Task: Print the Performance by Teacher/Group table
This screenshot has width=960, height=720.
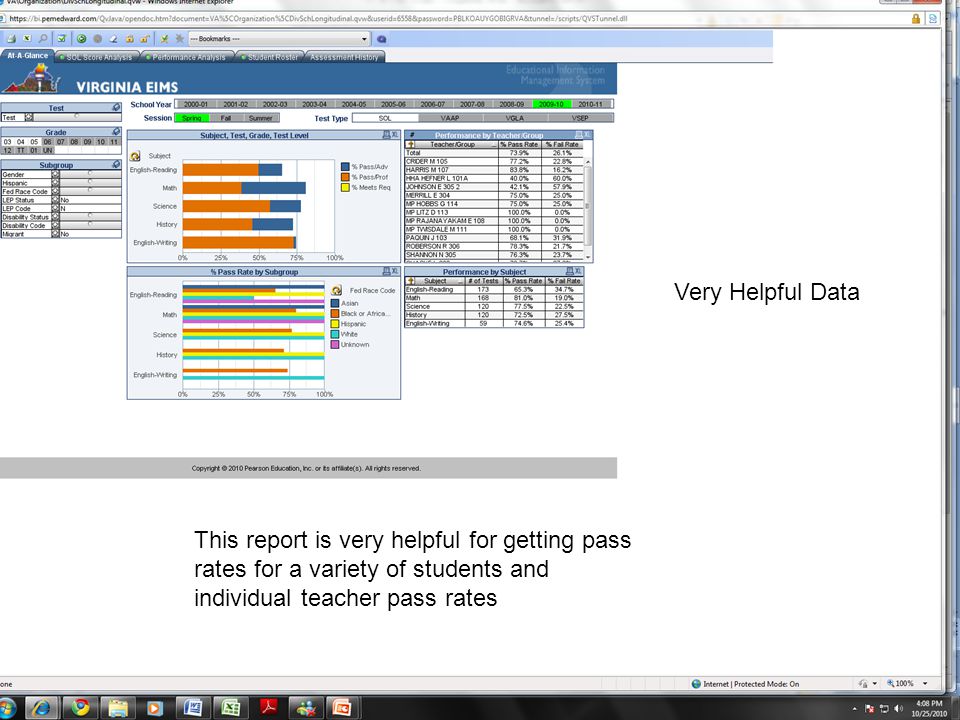Action: point(578,135)
